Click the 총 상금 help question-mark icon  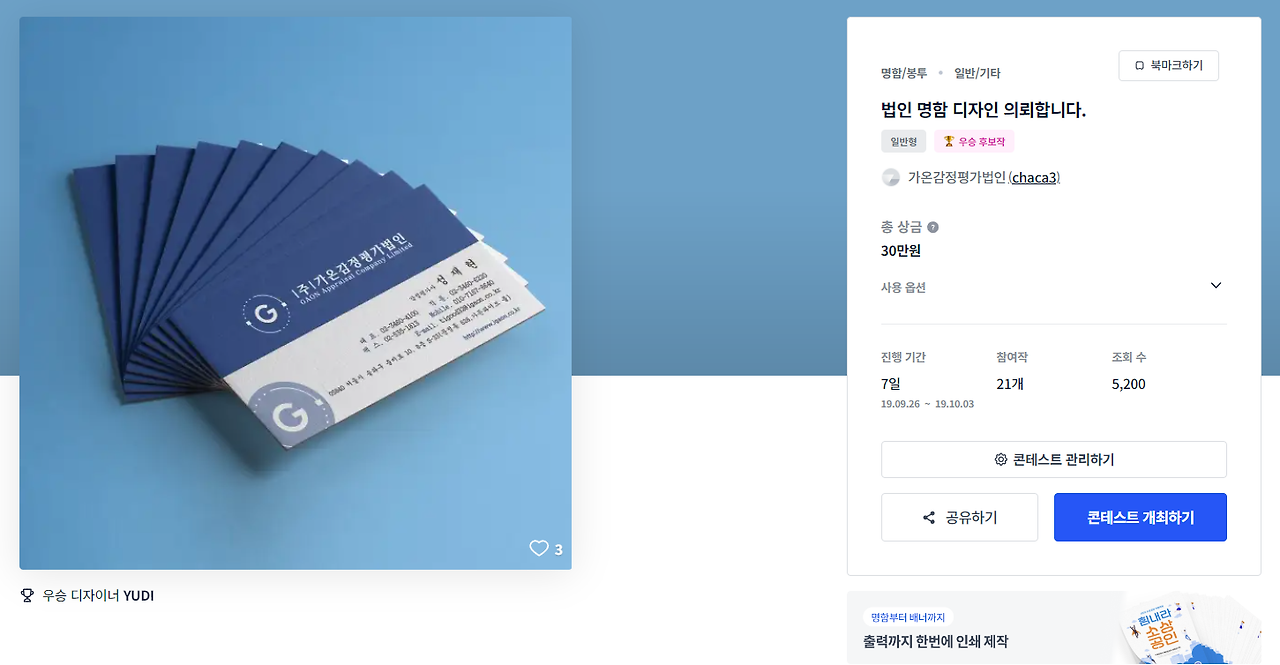pyautogui.click(x=933, y=227)
